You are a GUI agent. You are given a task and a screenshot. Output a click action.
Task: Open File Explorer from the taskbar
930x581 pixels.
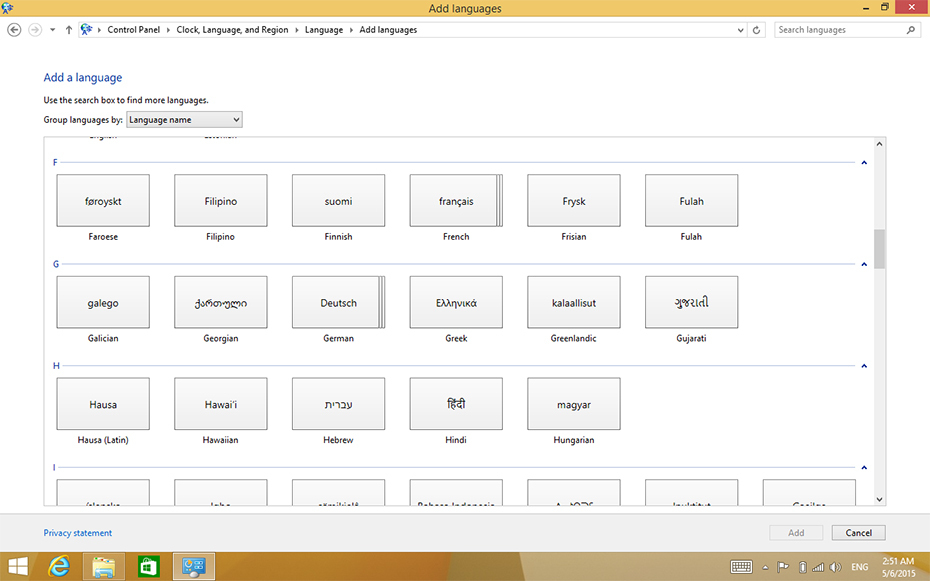104,566
